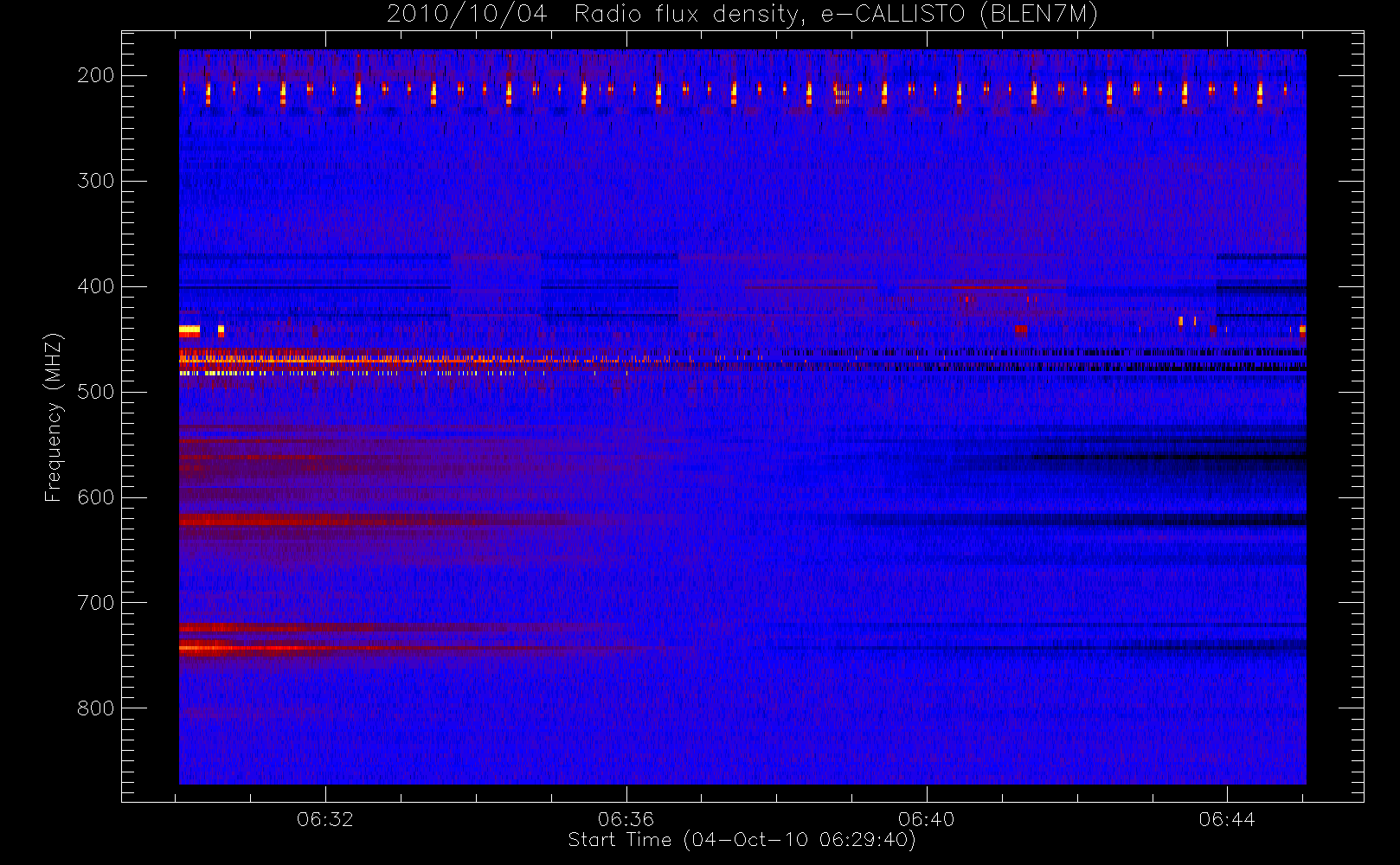Image resolution: width=1400 pixels, height=865 pixels.
Task: Click the 200 frequency tick label
Action: (96, 75)
